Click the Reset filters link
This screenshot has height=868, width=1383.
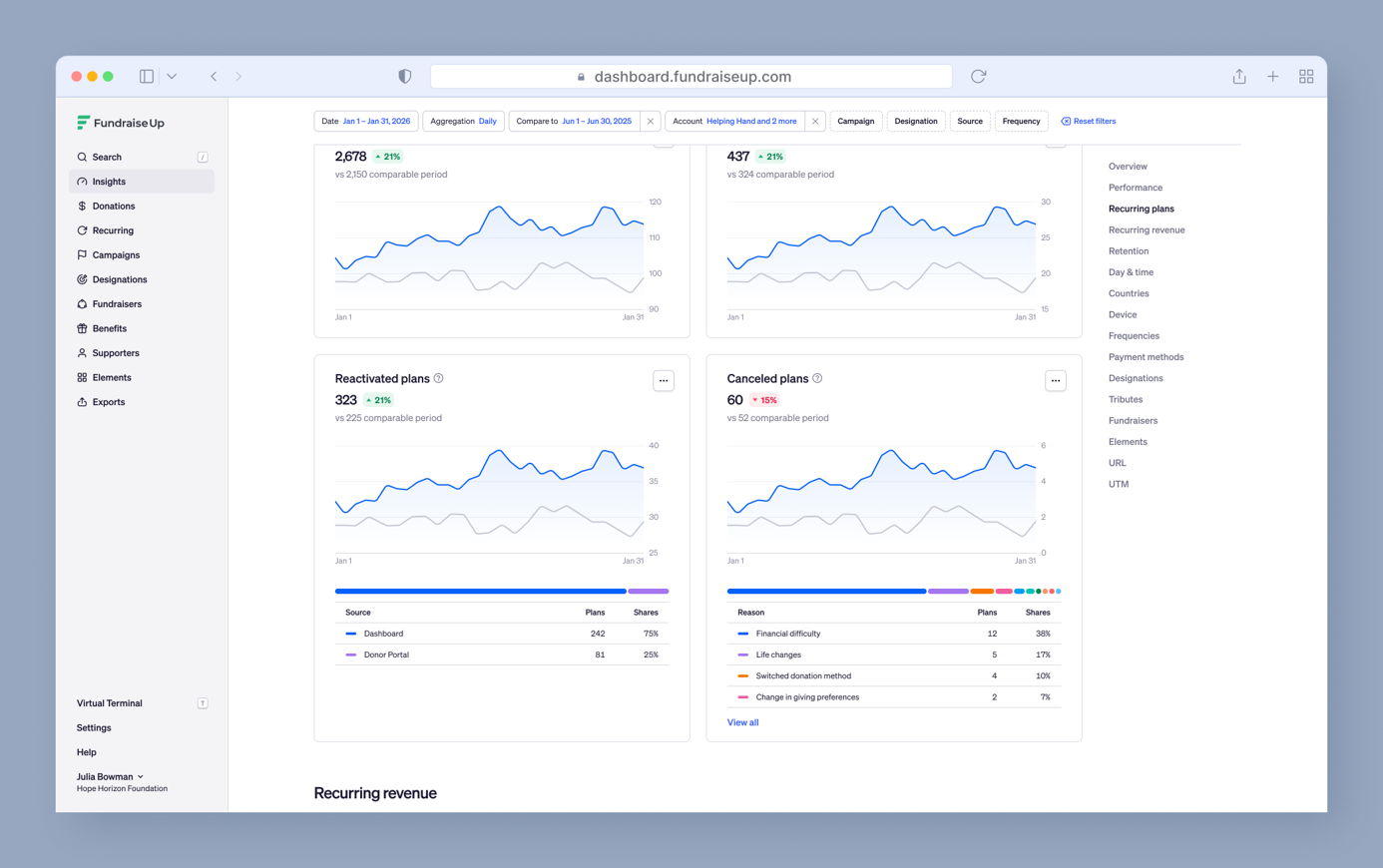point(1088,122)
